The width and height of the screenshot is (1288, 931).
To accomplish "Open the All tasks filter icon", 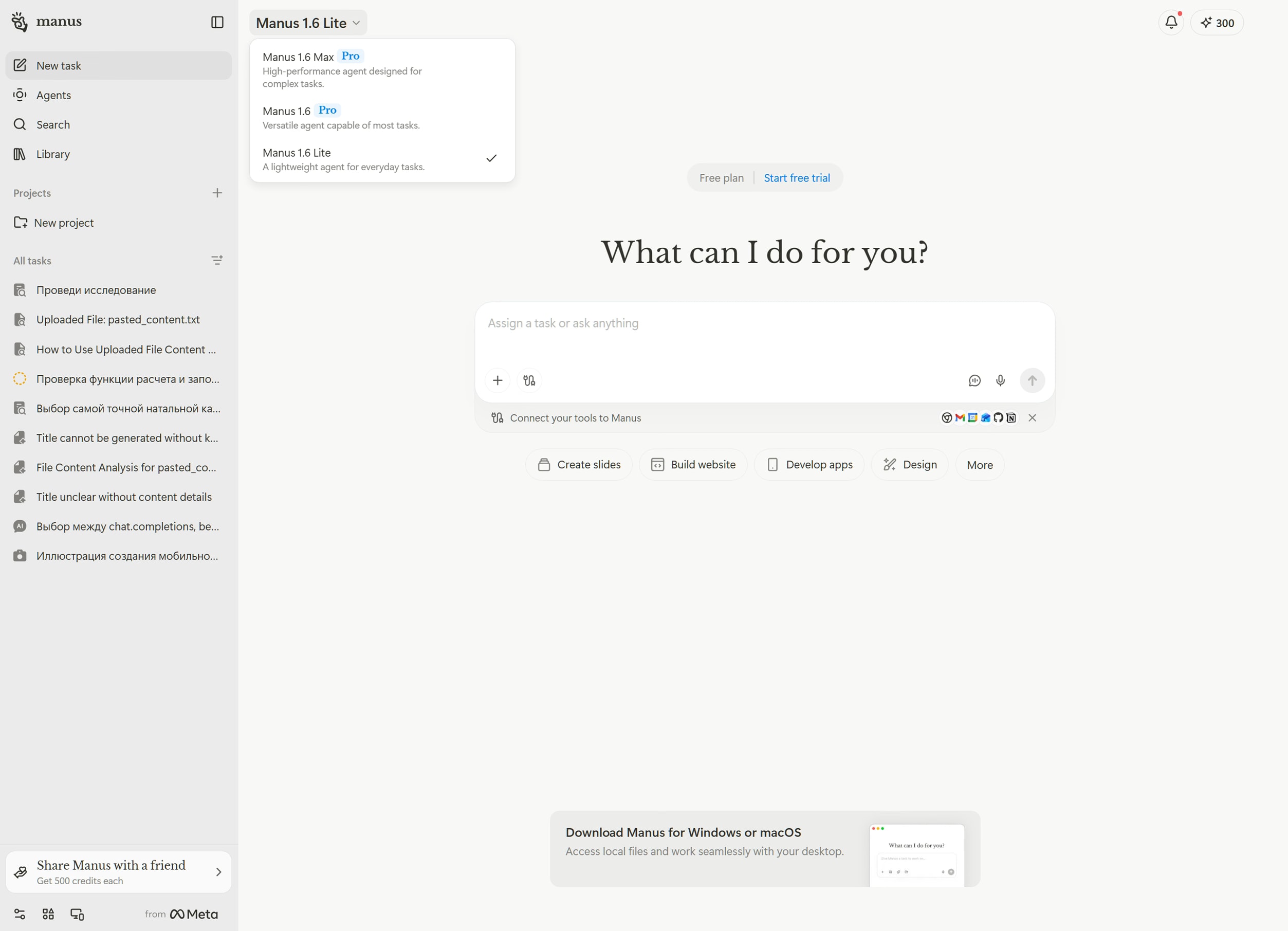I will point(217,261).
